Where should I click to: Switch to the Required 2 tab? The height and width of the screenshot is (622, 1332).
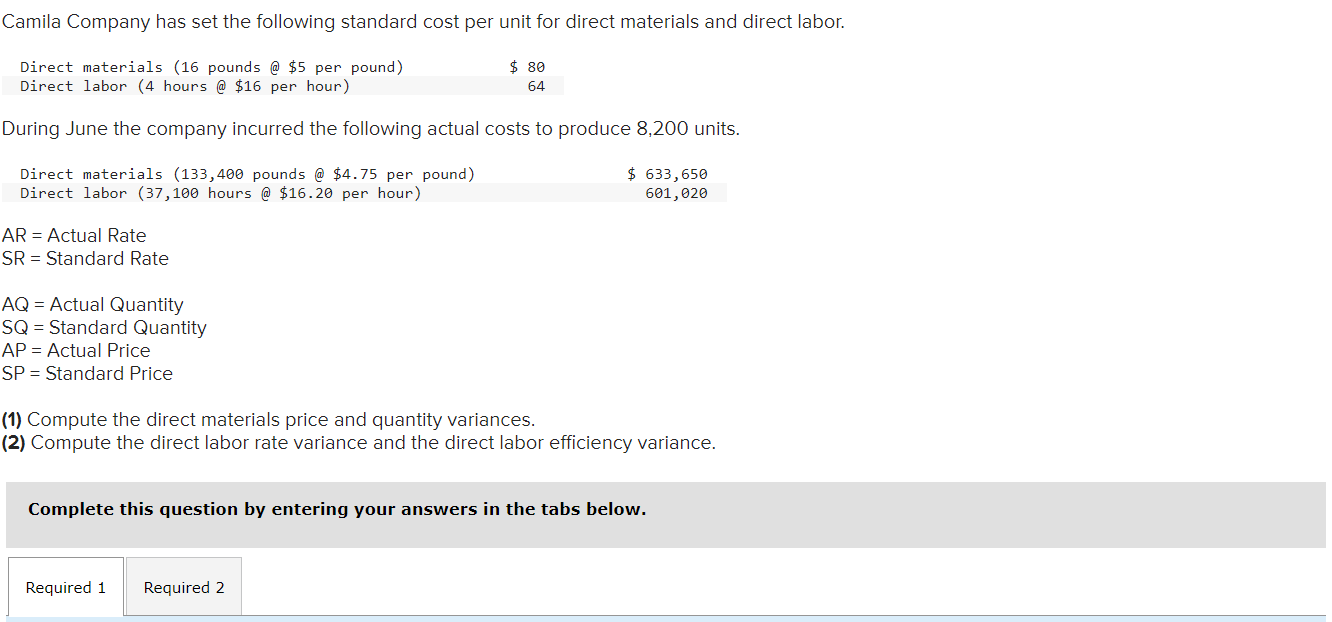tap(183, 587)
